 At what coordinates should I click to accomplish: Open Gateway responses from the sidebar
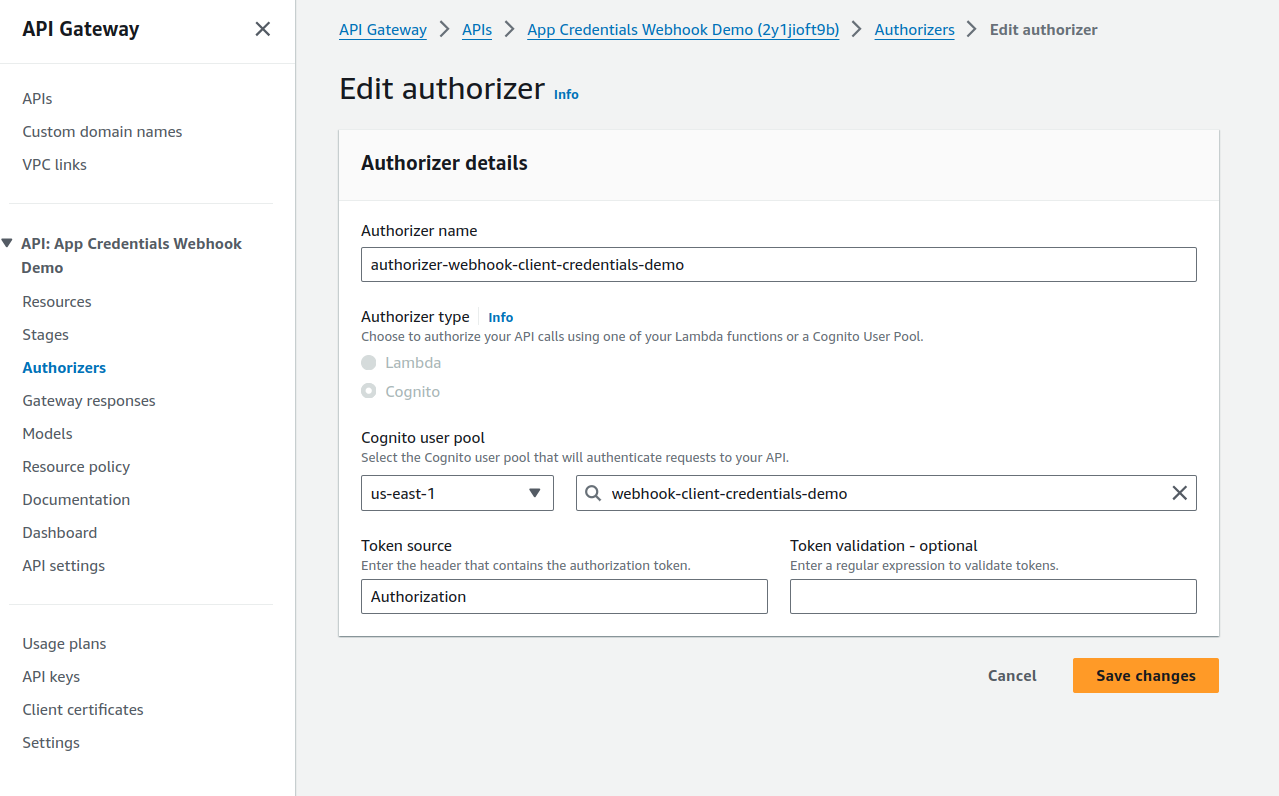point(88,400)
